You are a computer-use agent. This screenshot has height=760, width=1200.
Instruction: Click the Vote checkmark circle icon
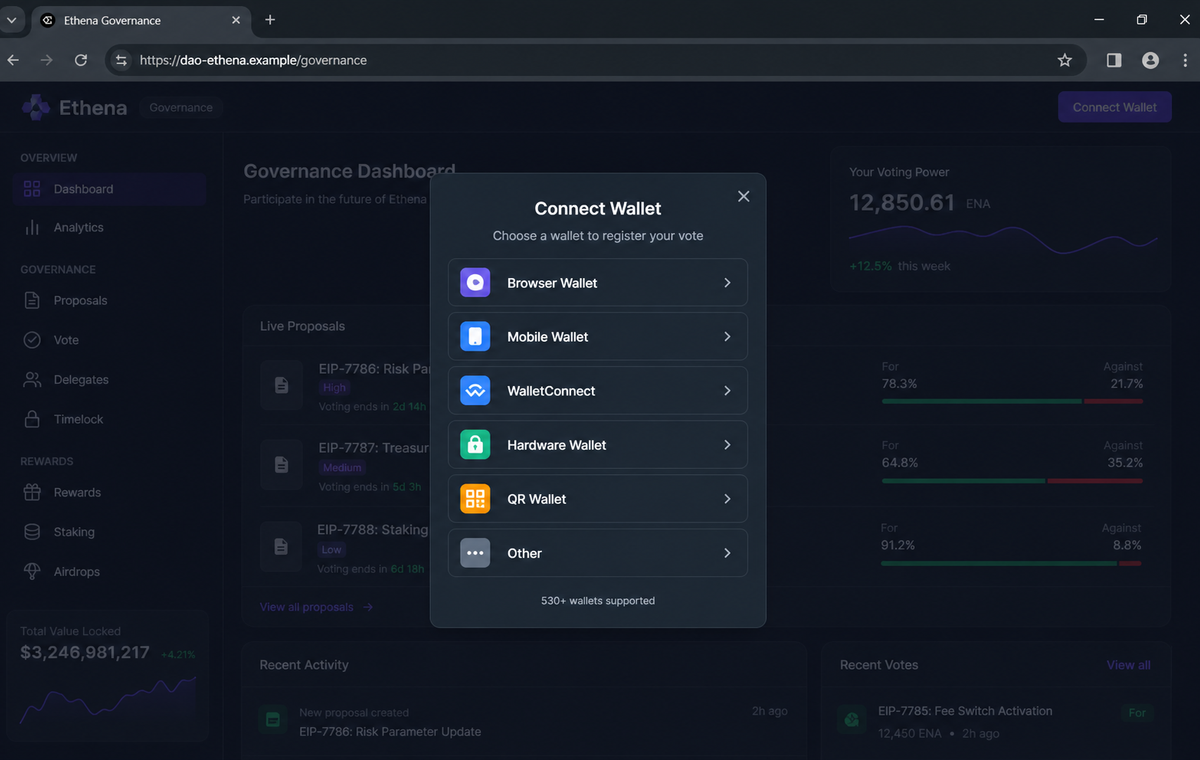(x=32, y=340)
